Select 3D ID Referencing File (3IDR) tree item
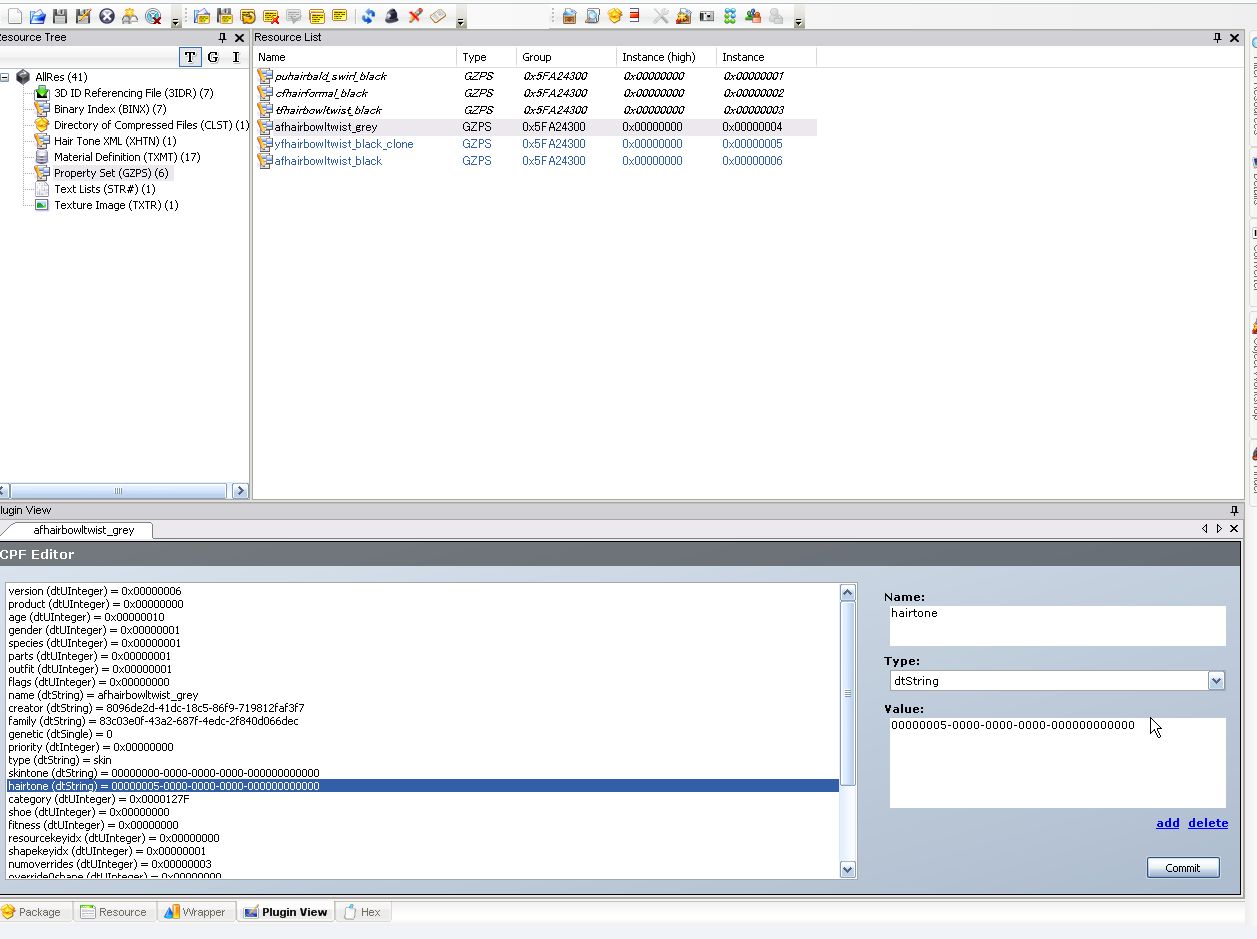Image resolution: width=1257 pixels, height=939 pixels. point(133,93)
